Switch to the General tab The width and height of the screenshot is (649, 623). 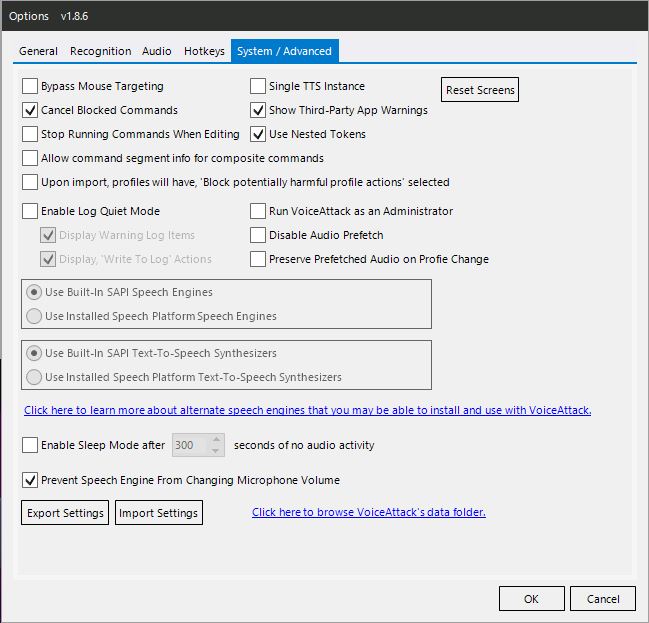(38, 51)
